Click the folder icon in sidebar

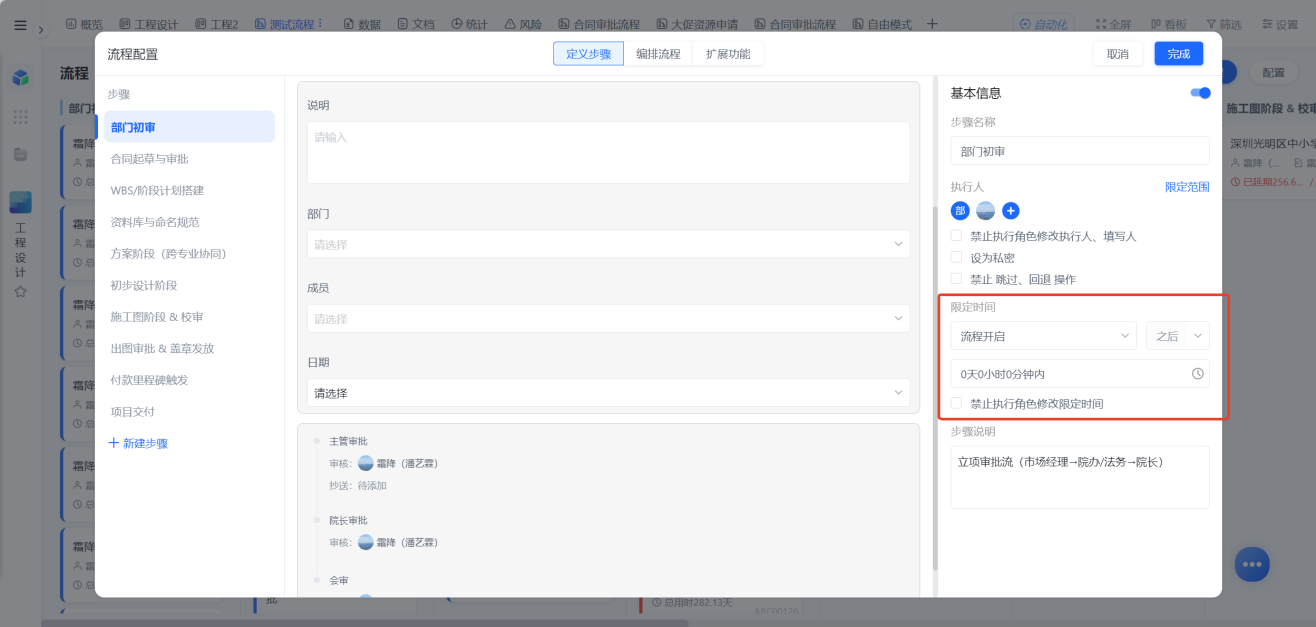(x=20, y=154)
